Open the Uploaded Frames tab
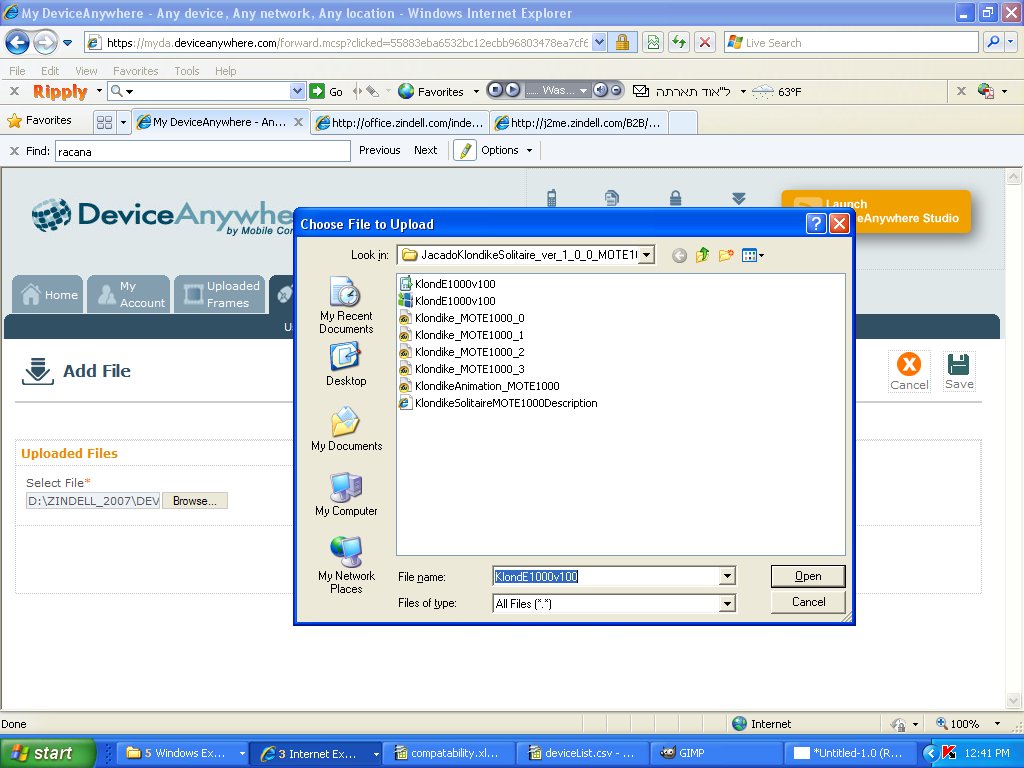Viewport: 1024px width, 768px height. tap(220, 295)
